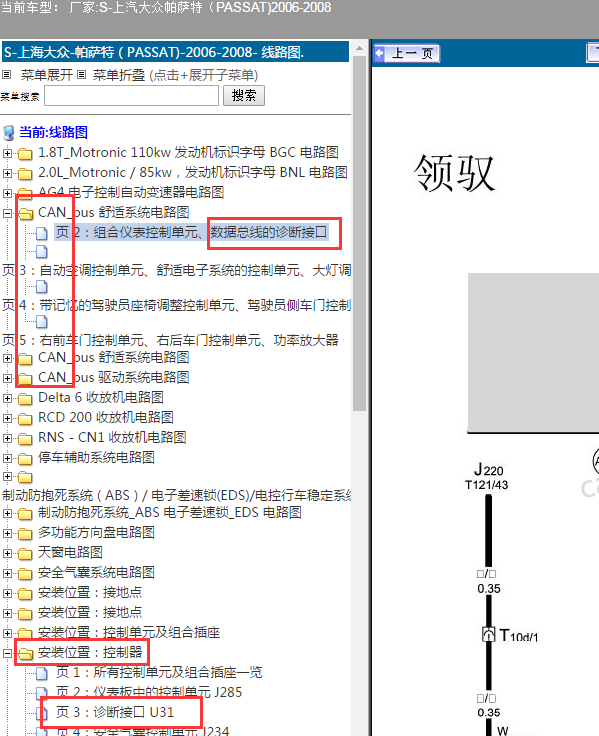Expand the 天窗电路图 node
The image size is (599, 736).
click(8, 553)
